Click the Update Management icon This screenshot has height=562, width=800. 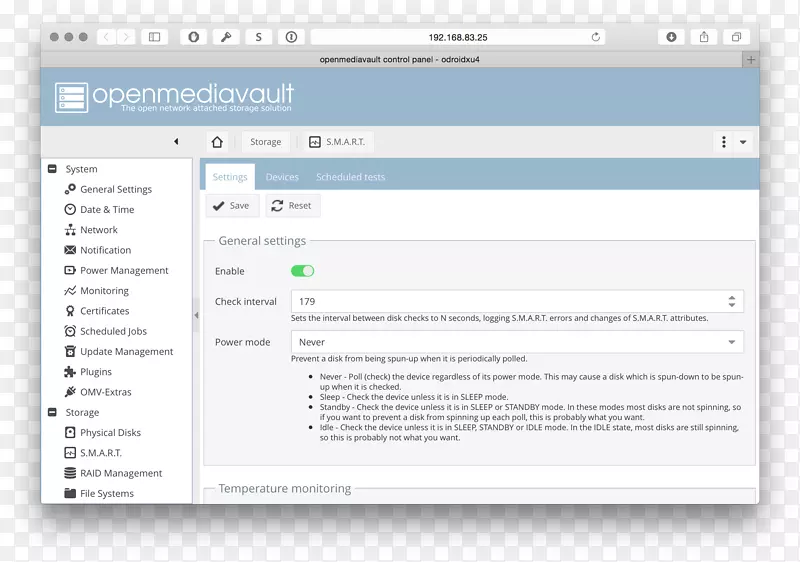coord(70,351)
